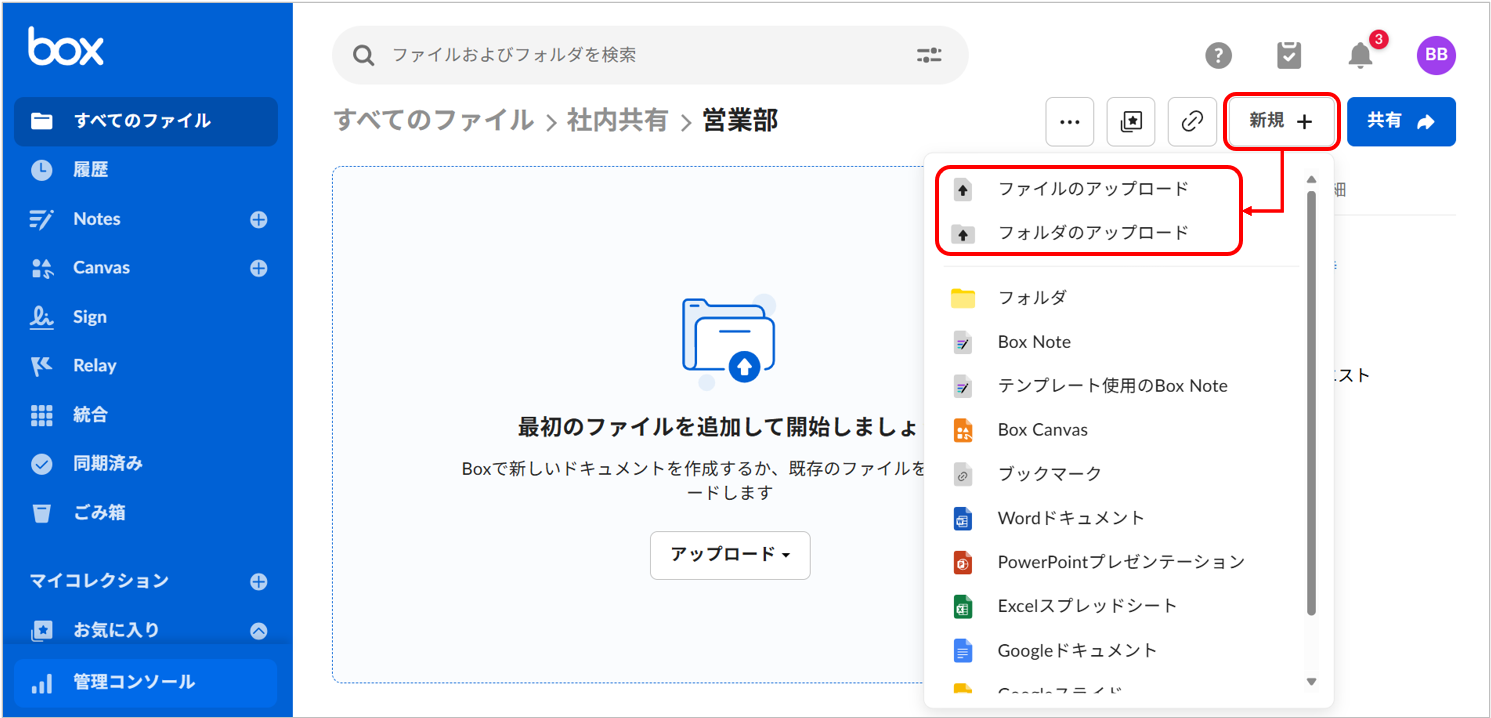Select フォルダのアップロード from the menu
The width and height of the screenshot is (1491, 718).
click(x=1092, y=233)
